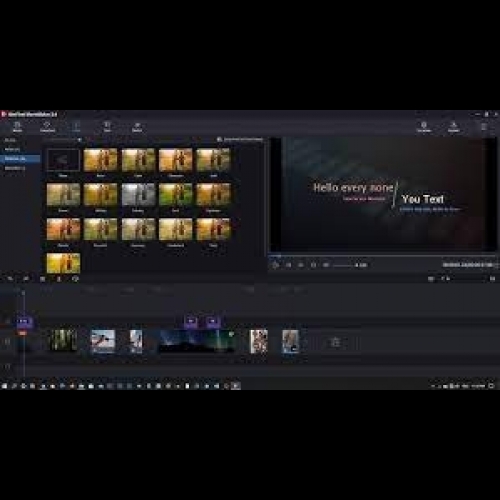This screenshot has height=500, width=500.
Task: Click the Undo icon above timeline
Action: coord(10,279)
